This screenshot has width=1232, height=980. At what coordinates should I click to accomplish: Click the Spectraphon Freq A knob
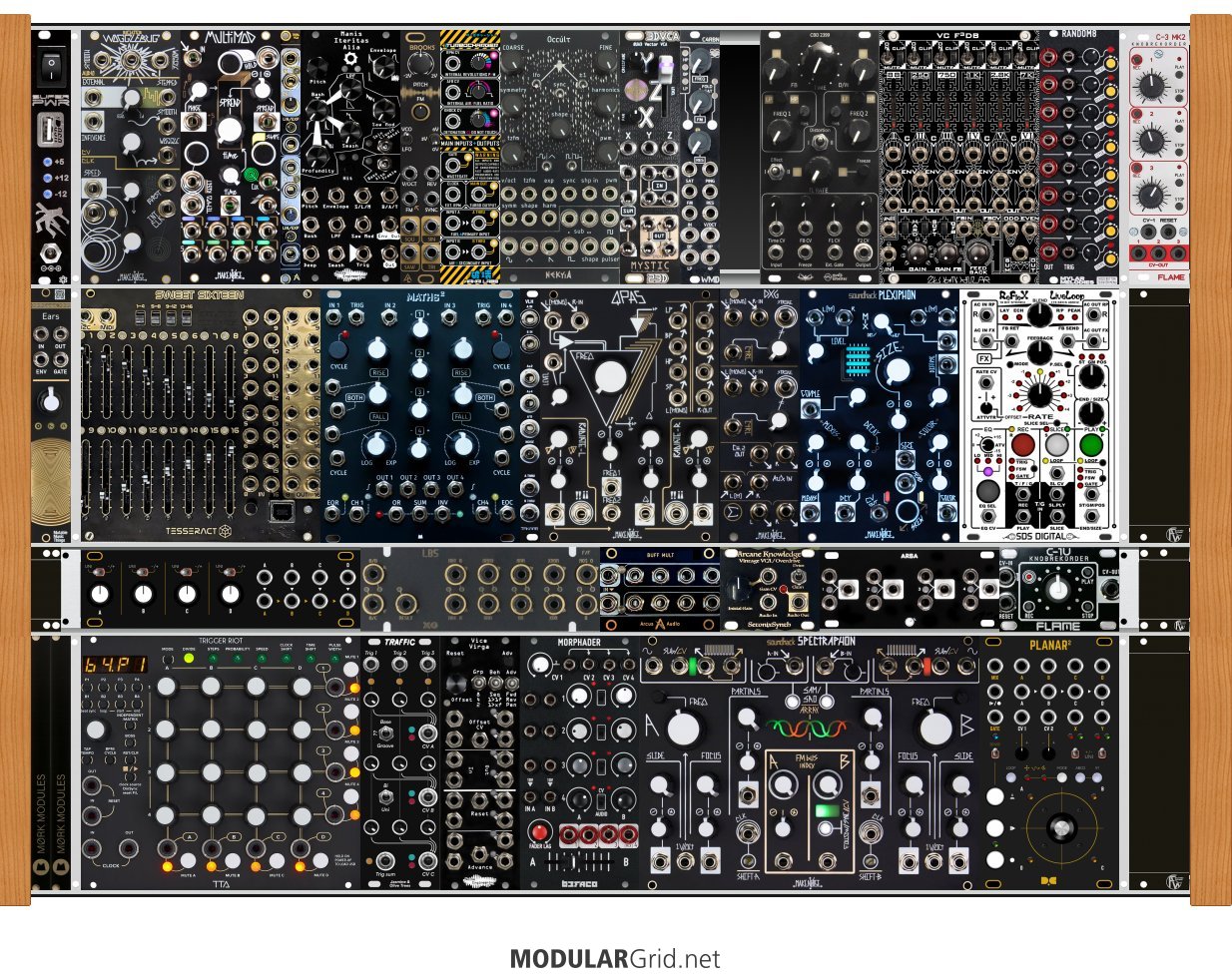pos(684,729)
